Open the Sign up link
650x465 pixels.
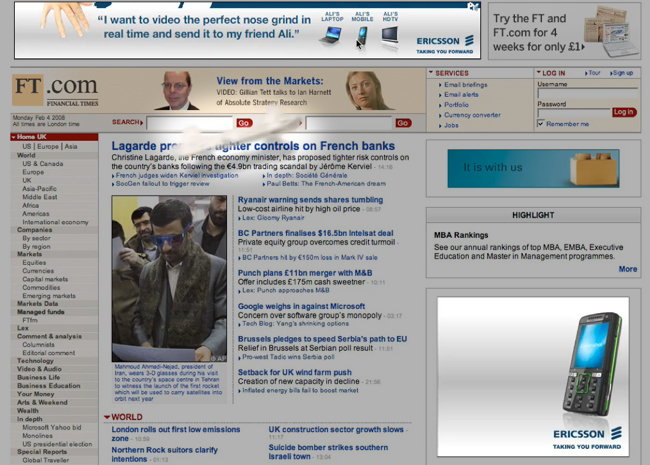tap(623, 73)
